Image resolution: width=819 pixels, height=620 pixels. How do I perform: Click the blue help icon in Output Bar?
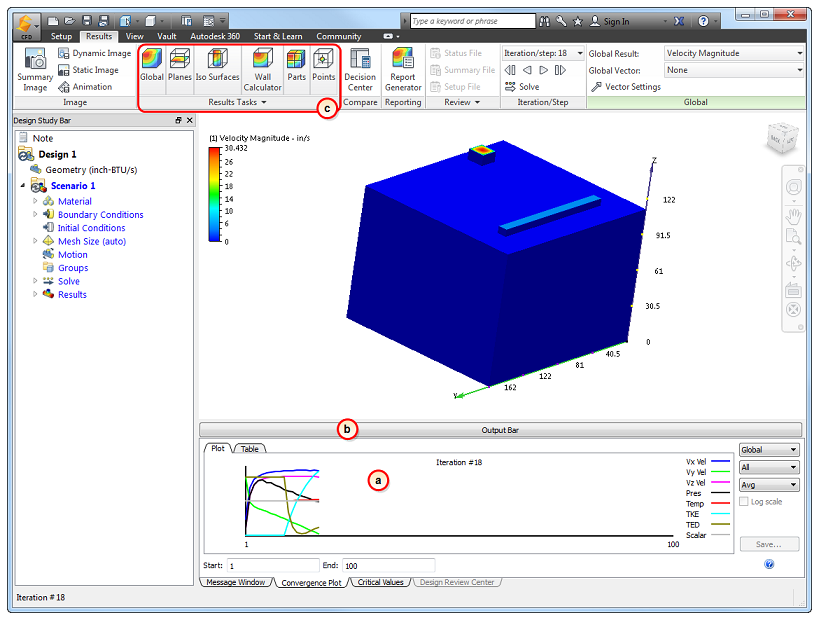(769, 564)
